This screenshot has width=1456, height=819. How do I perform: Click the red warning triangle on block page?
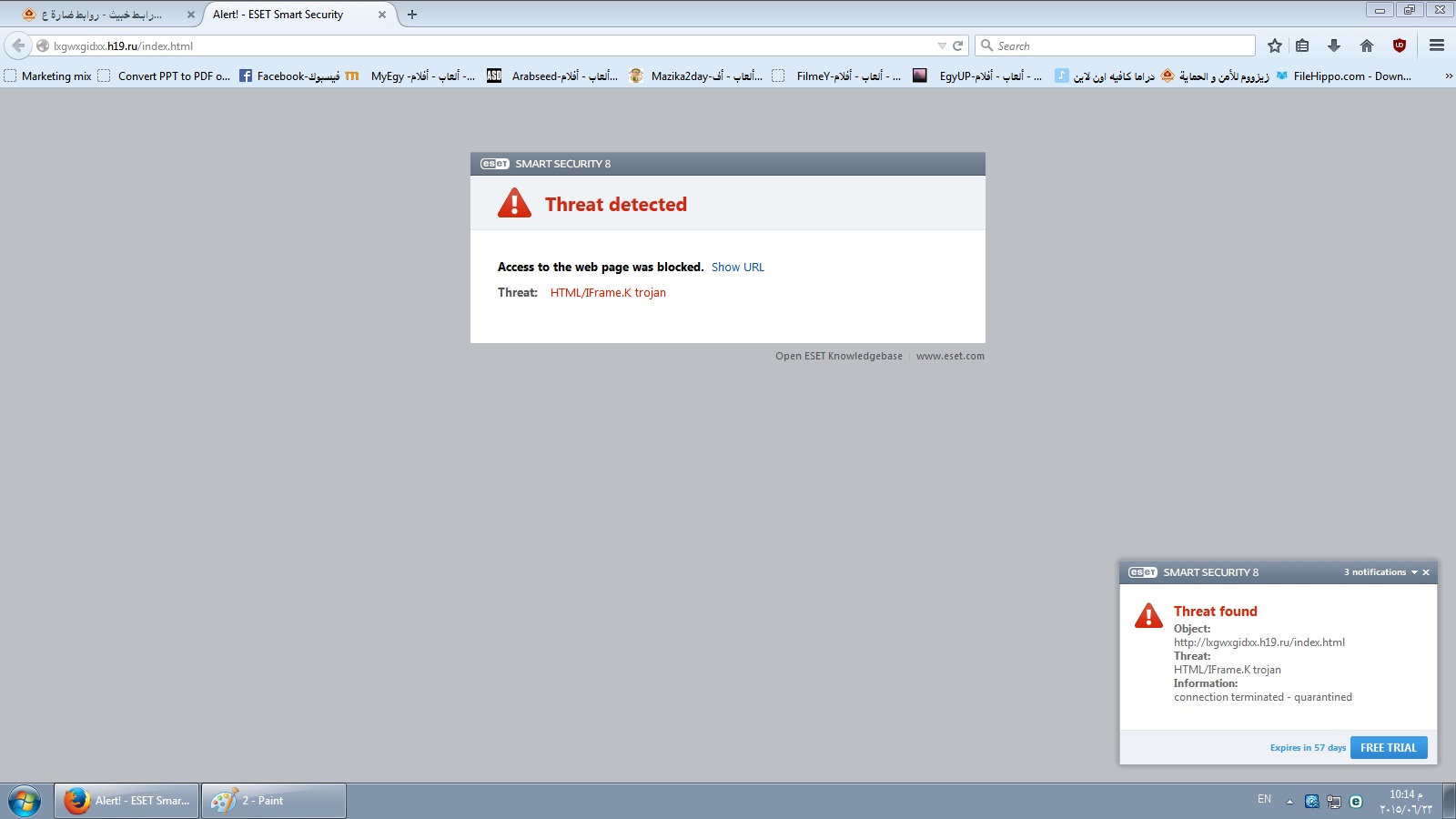pos(514,203)
